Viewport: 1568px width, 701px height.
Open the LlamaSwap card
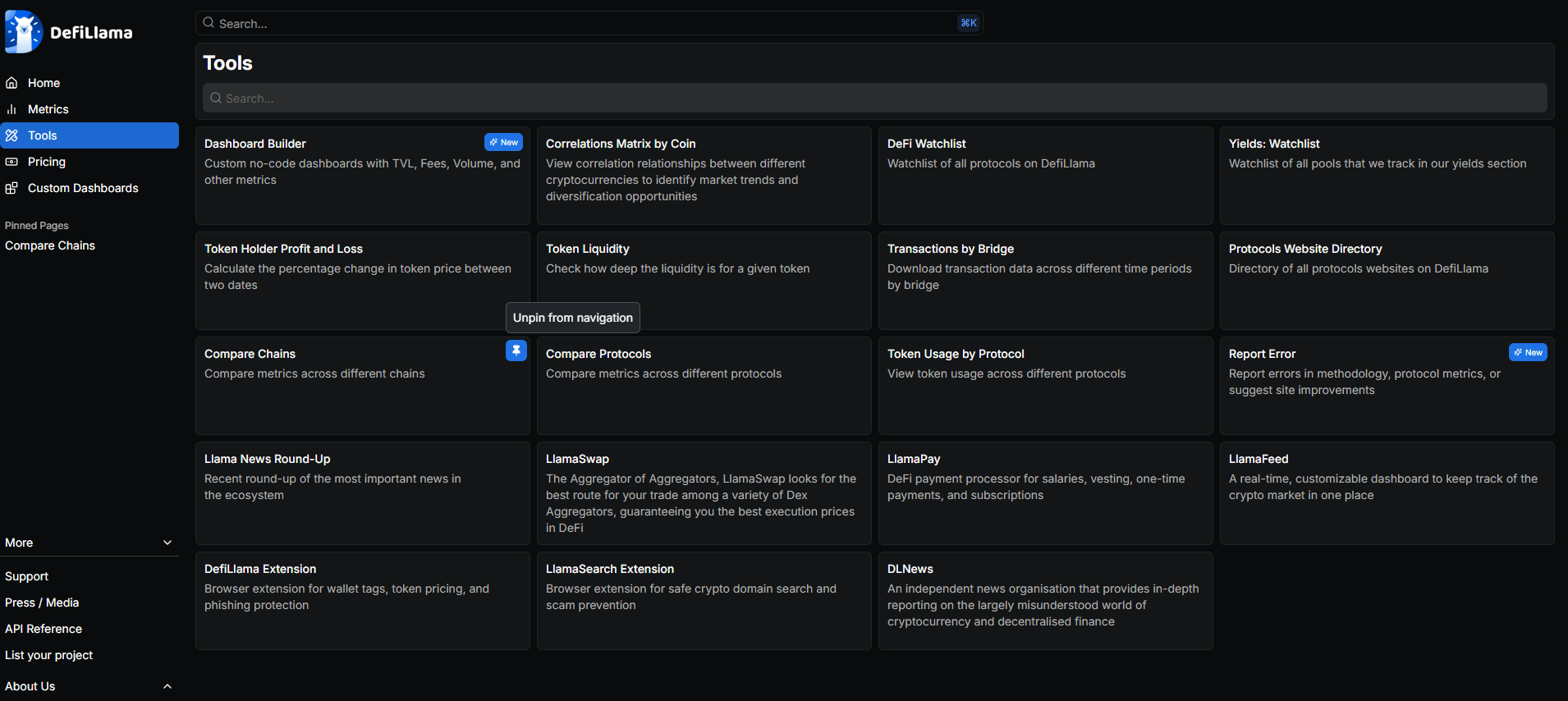pyautogui.click(x=704, y=493)
